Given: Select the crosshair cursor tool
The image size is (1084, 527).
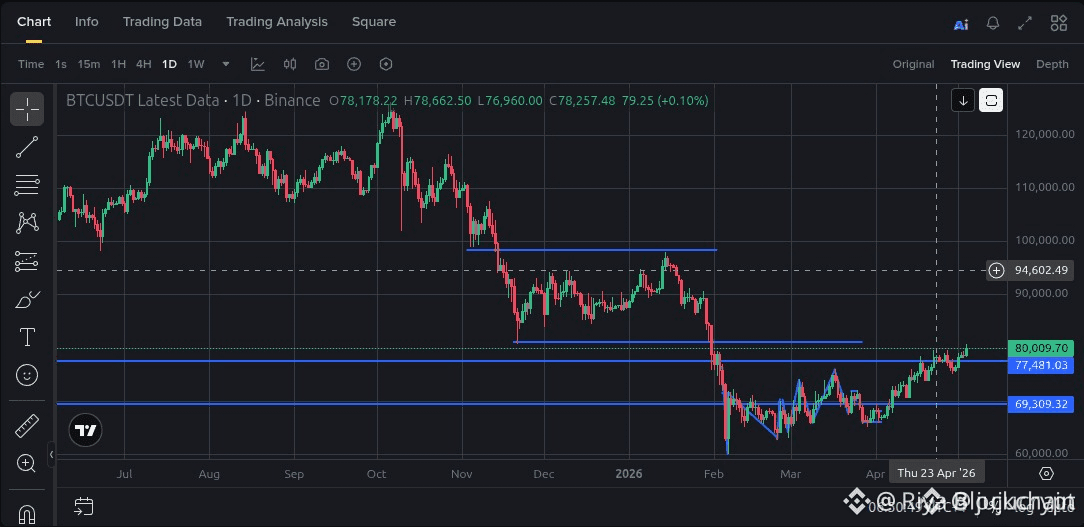Looking at the screenshot, I should coord(27,109).
